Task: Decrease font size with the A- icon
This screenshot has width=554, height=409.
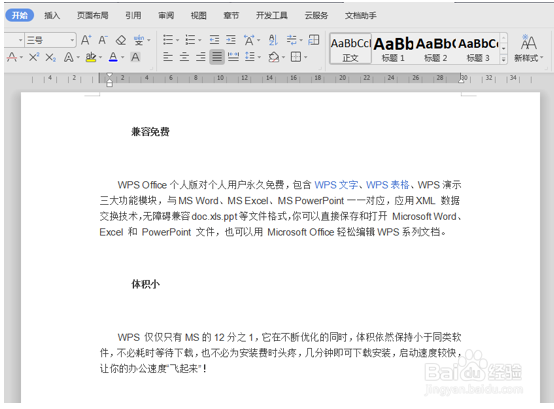Action: tap(103, 40)
